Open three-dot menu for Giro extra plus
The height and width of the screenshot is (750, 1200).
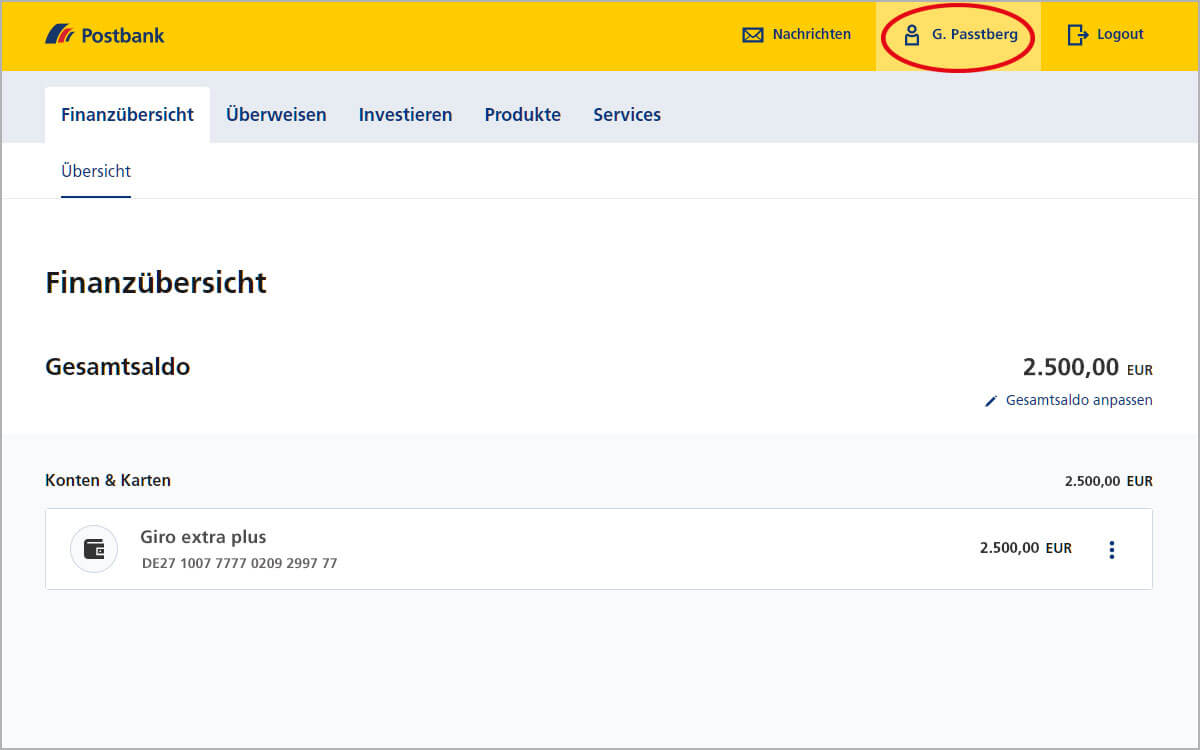[1111, 549]
